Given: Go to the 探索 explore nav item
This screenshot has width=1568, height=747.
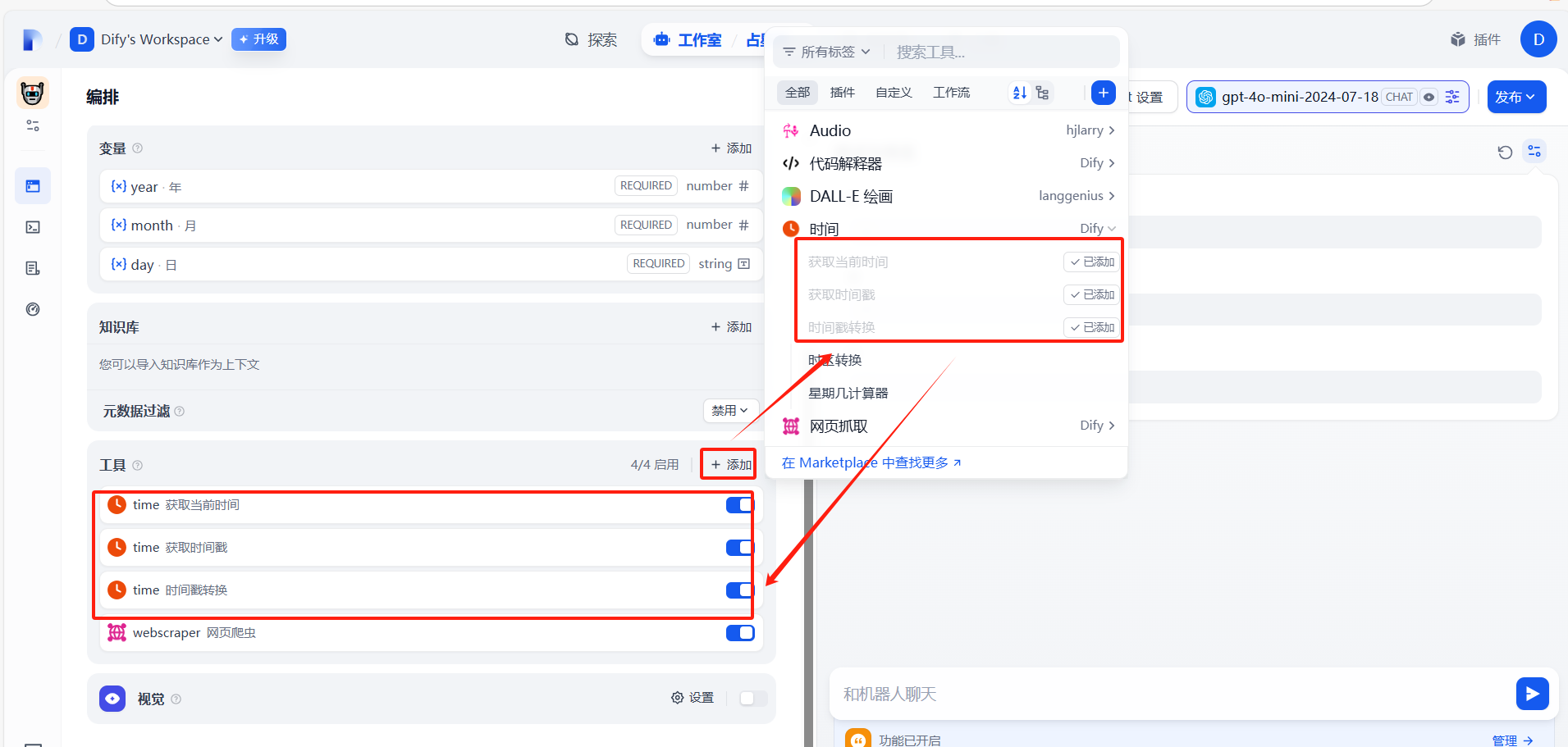Looking at the screenshot, I should [x=591, y=39].
